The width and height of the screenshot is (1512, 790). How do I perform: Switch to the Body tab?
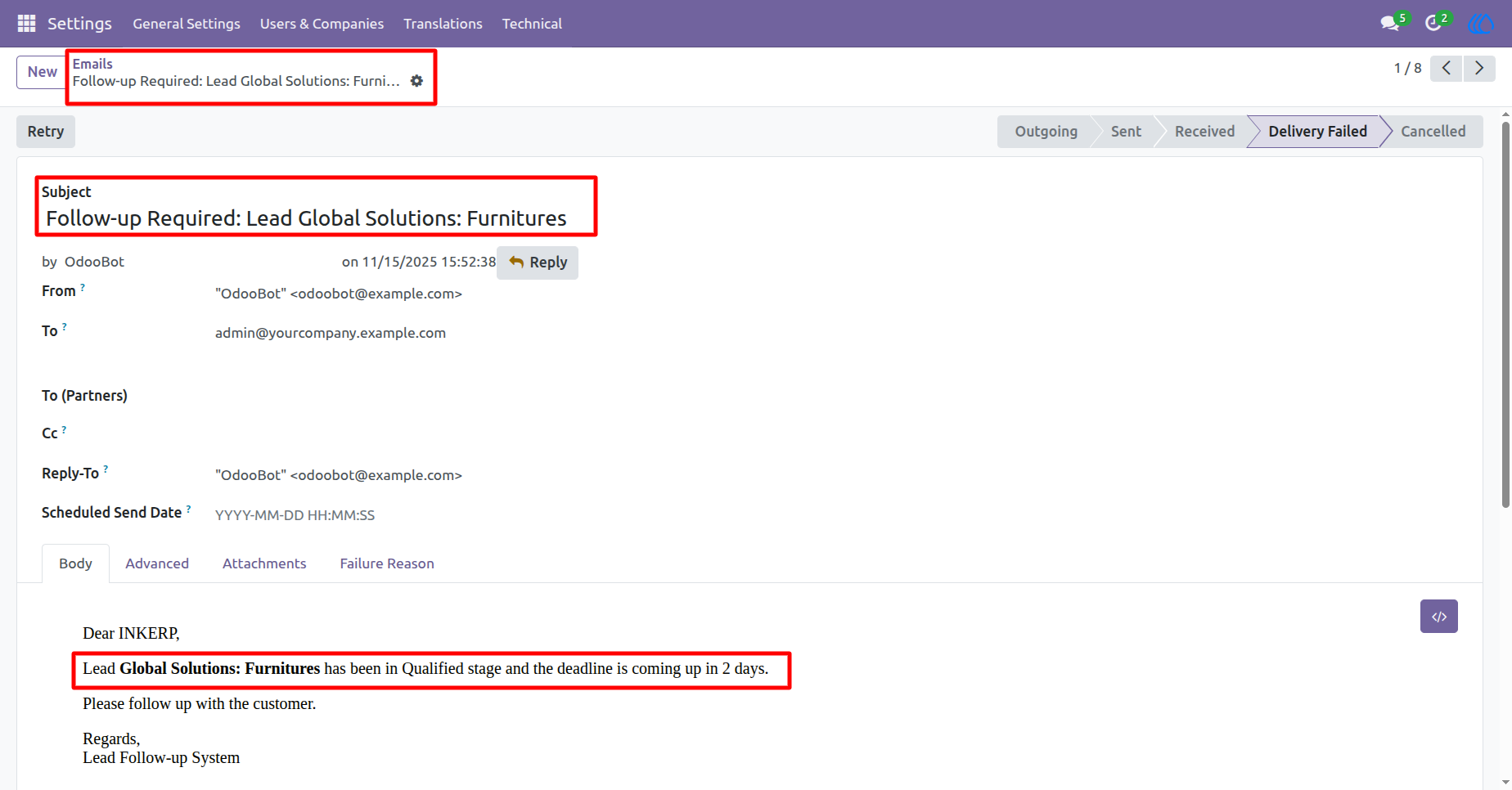click(x=75, y=563)
